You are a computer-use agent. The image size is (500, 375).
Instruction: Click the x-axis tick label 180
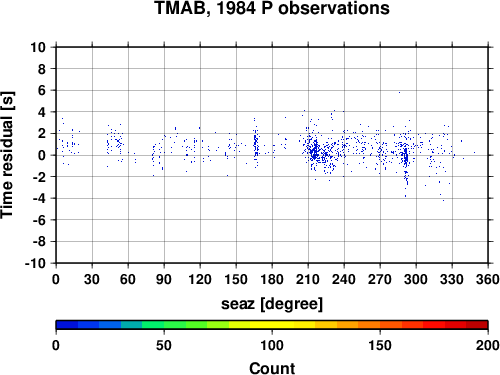pos(272,279)
